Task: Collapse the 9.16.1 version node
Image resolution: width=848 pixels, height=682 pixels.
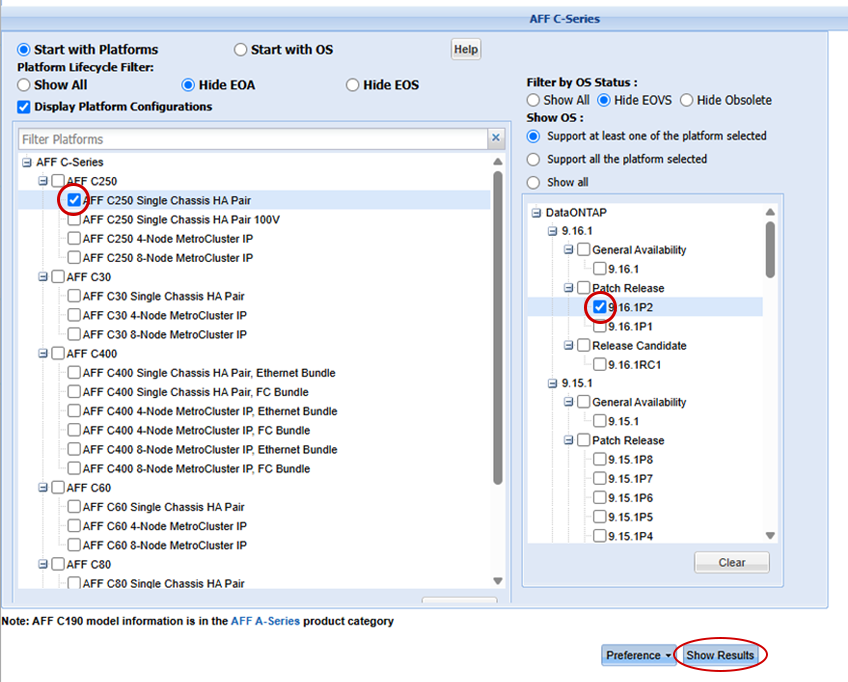Action: point(552,231)
